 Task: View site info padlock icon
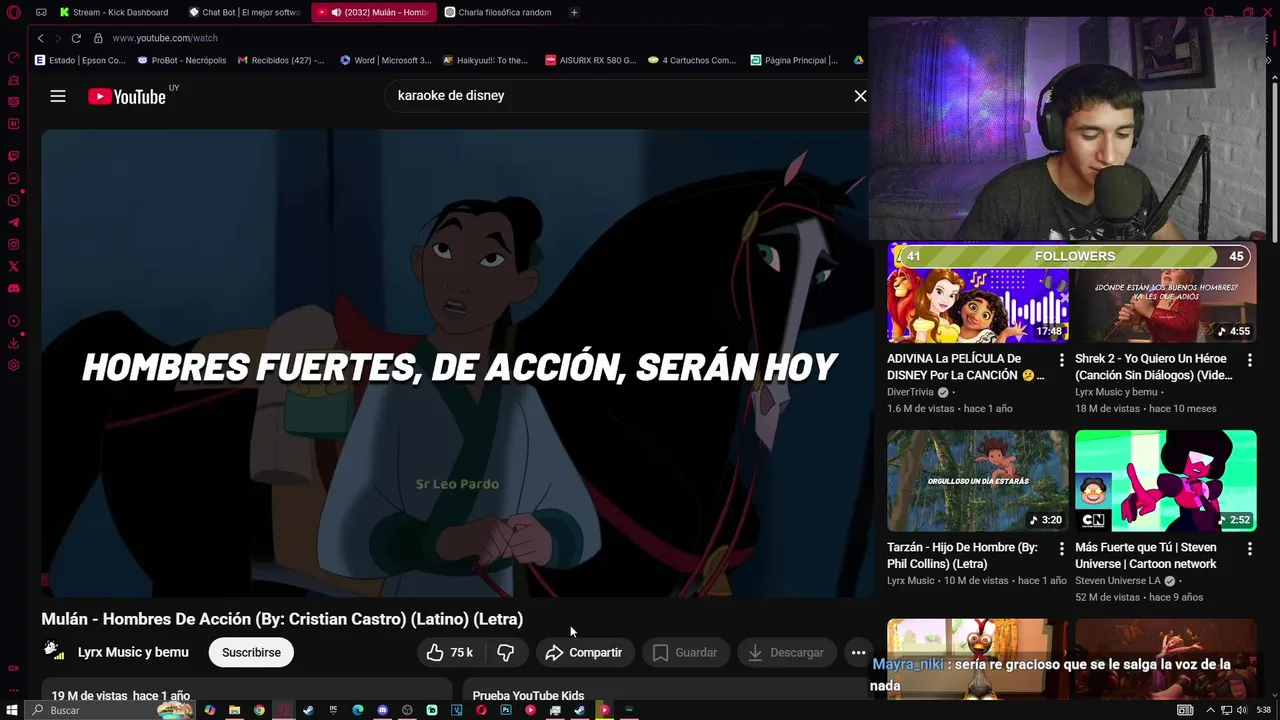pos(98,38)
